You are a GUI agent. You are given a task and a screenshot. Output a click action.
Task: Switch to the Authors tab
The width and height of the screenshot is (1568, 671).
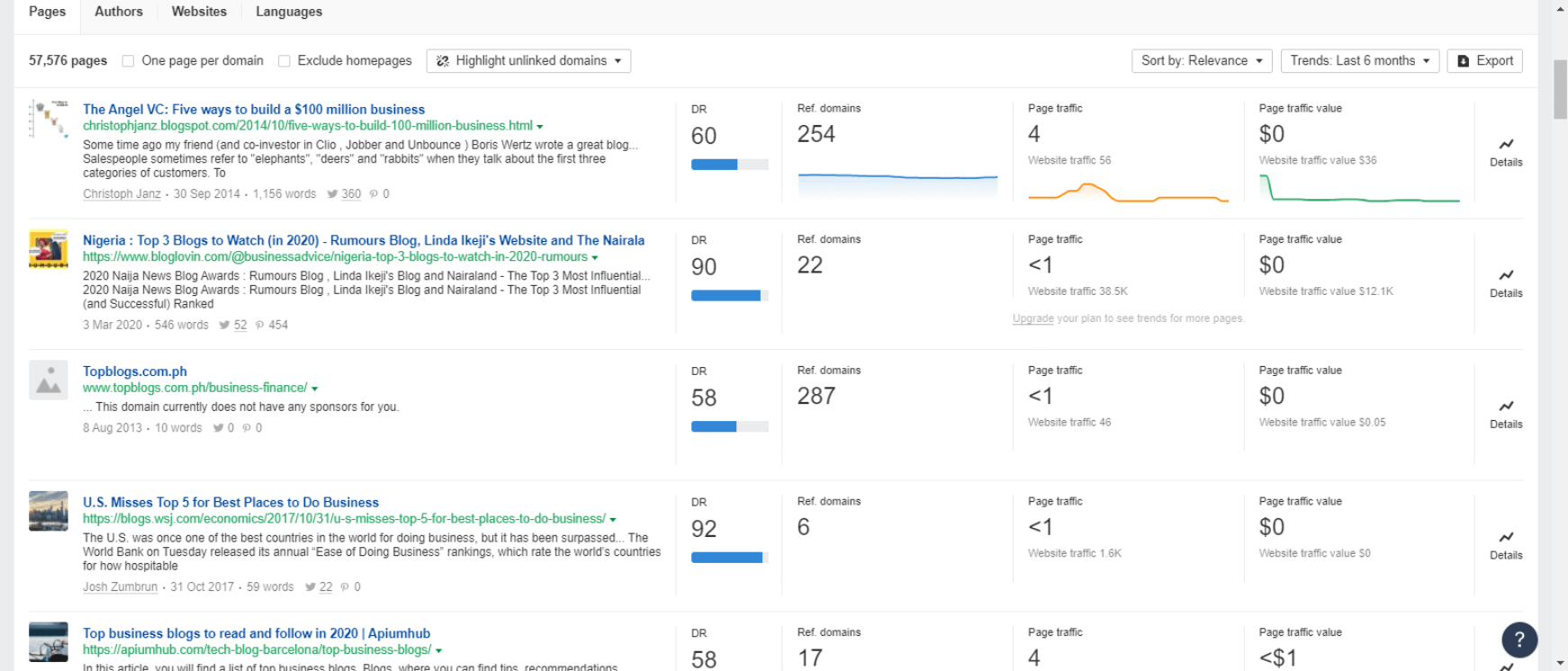119,12
